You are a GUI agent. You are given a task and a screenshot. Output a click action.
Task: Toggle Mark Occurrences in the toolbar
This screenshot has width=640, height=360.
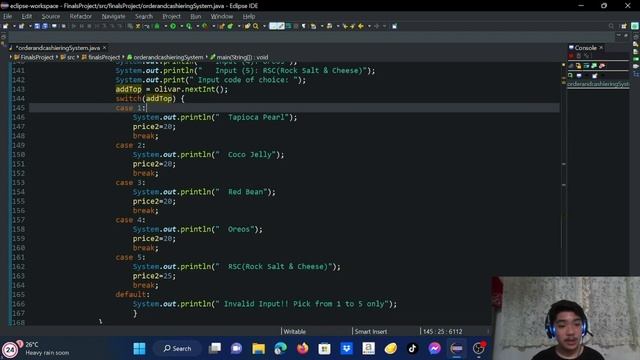pyautogui.click(x=281, y=26)
